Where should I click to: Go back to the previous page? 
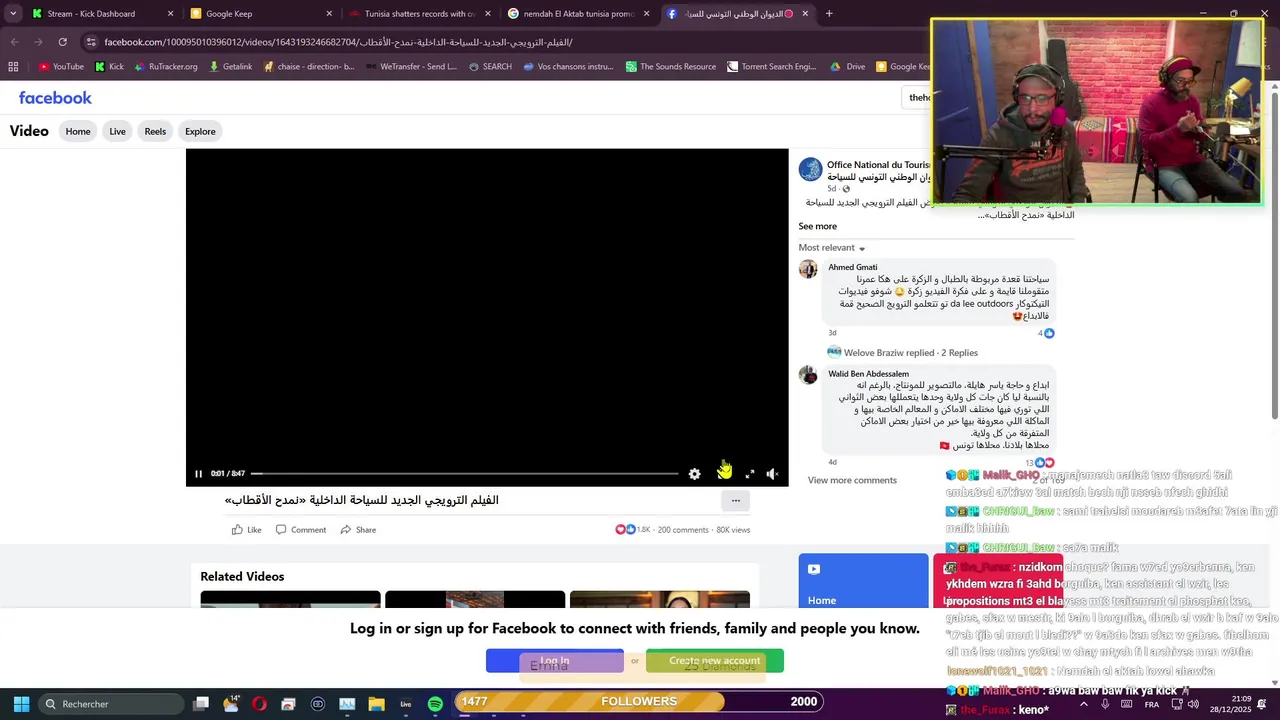coord(14,42)
